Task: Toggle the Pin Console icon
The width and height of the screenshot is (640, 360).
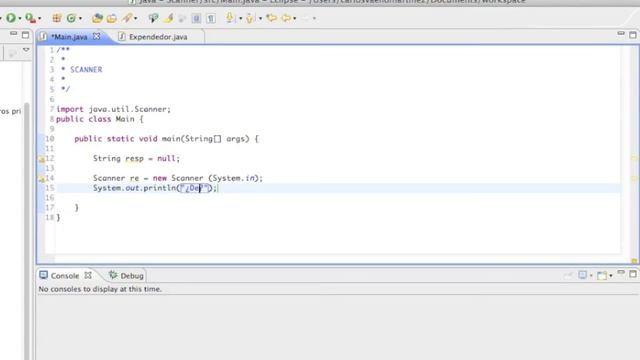Action: (568, 276)
